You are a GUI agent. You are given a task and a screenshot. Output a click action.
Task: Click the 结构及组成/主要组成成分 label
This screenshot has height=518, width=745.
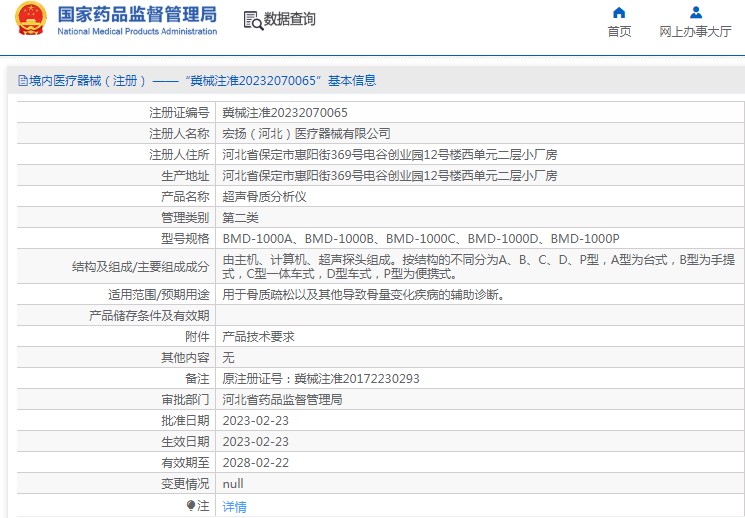click(x=141, y=267)
